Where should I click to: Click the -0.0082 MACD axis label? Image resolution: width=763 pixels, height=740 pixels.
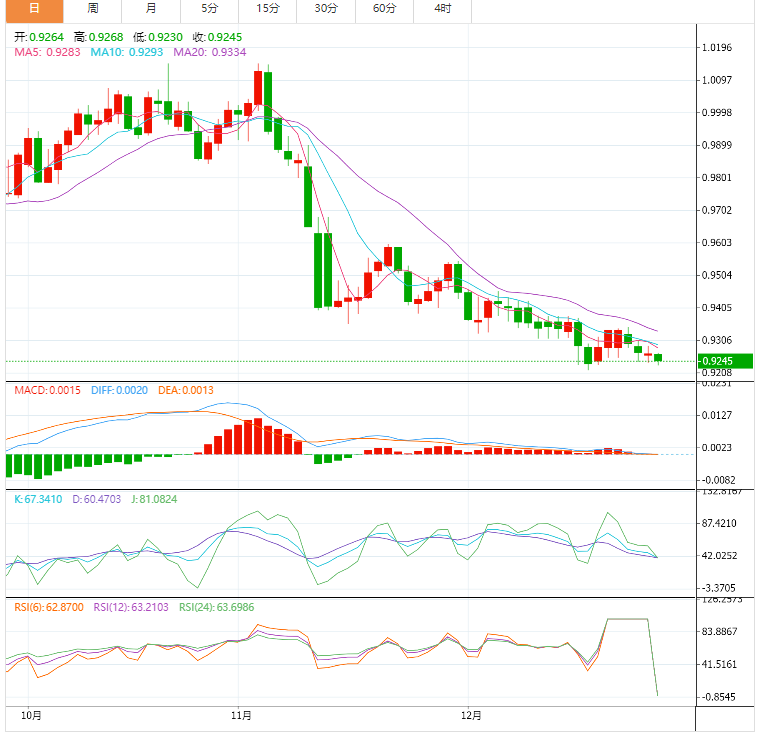(718, 480)
